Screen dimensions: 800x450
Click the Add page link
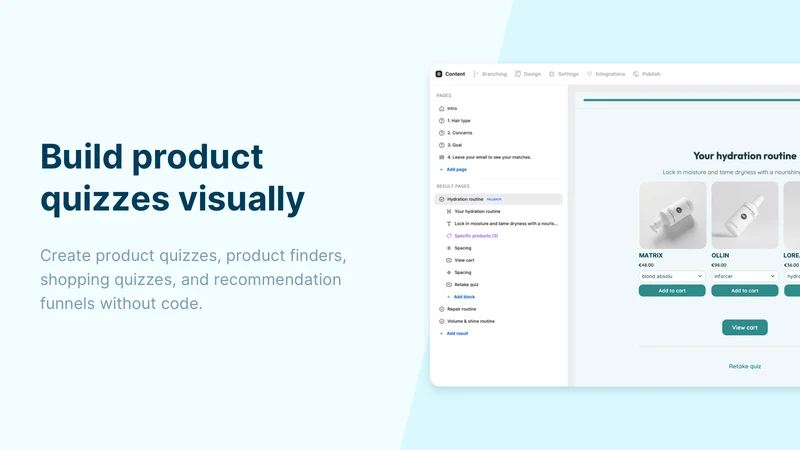[457, 169]
